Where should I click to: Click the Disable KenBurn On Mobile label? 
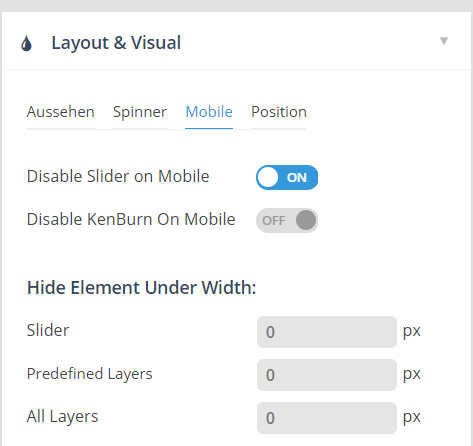pos(131,219)
